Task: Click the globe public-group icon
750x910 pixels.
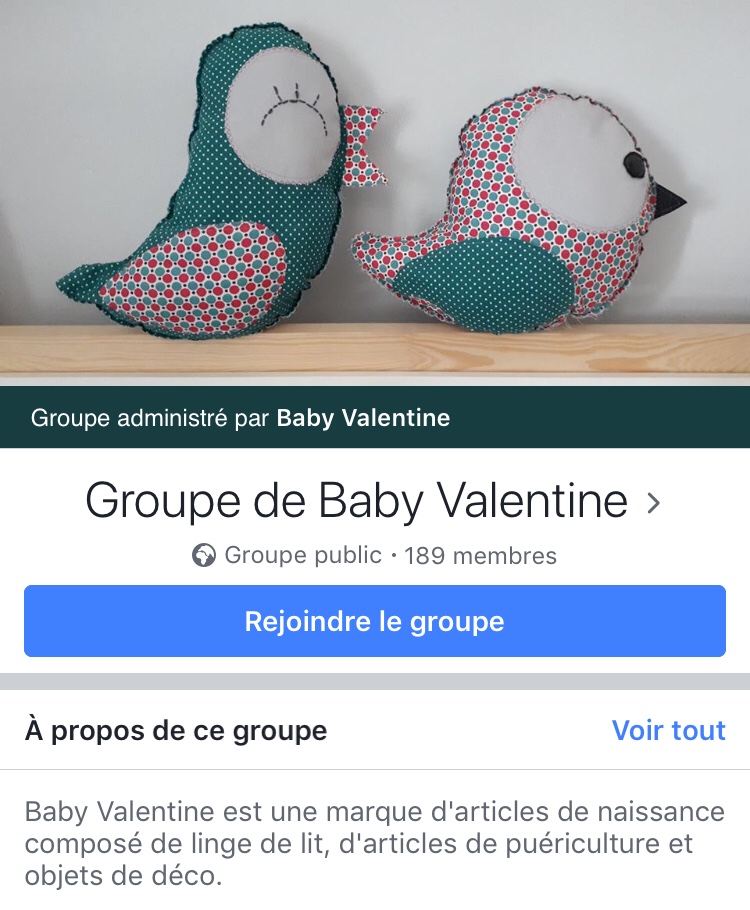Action: [204, 555]
